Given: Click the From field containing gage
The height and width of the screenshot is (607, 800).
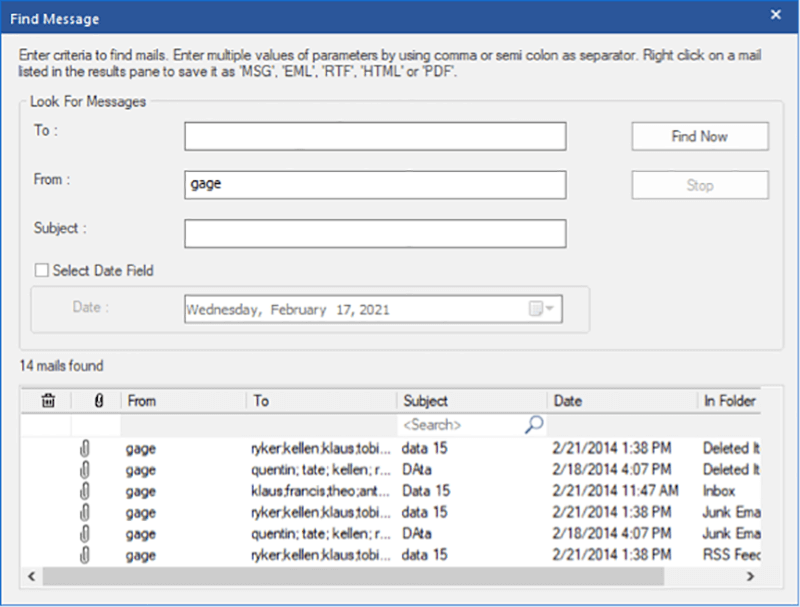Looking at the screenshot, I should 375,185.
